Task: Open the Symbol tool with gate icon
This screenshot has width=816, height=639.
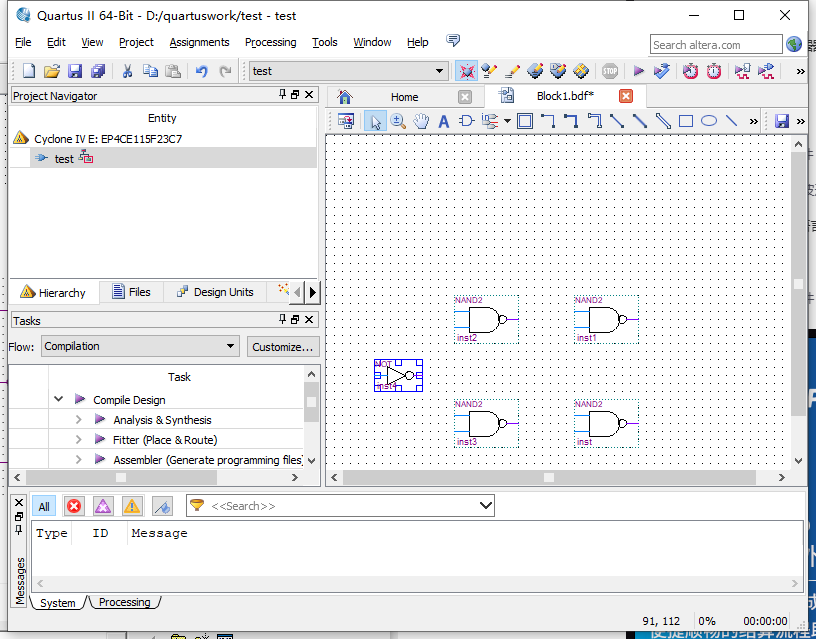Action: click(x=466, y=121)
